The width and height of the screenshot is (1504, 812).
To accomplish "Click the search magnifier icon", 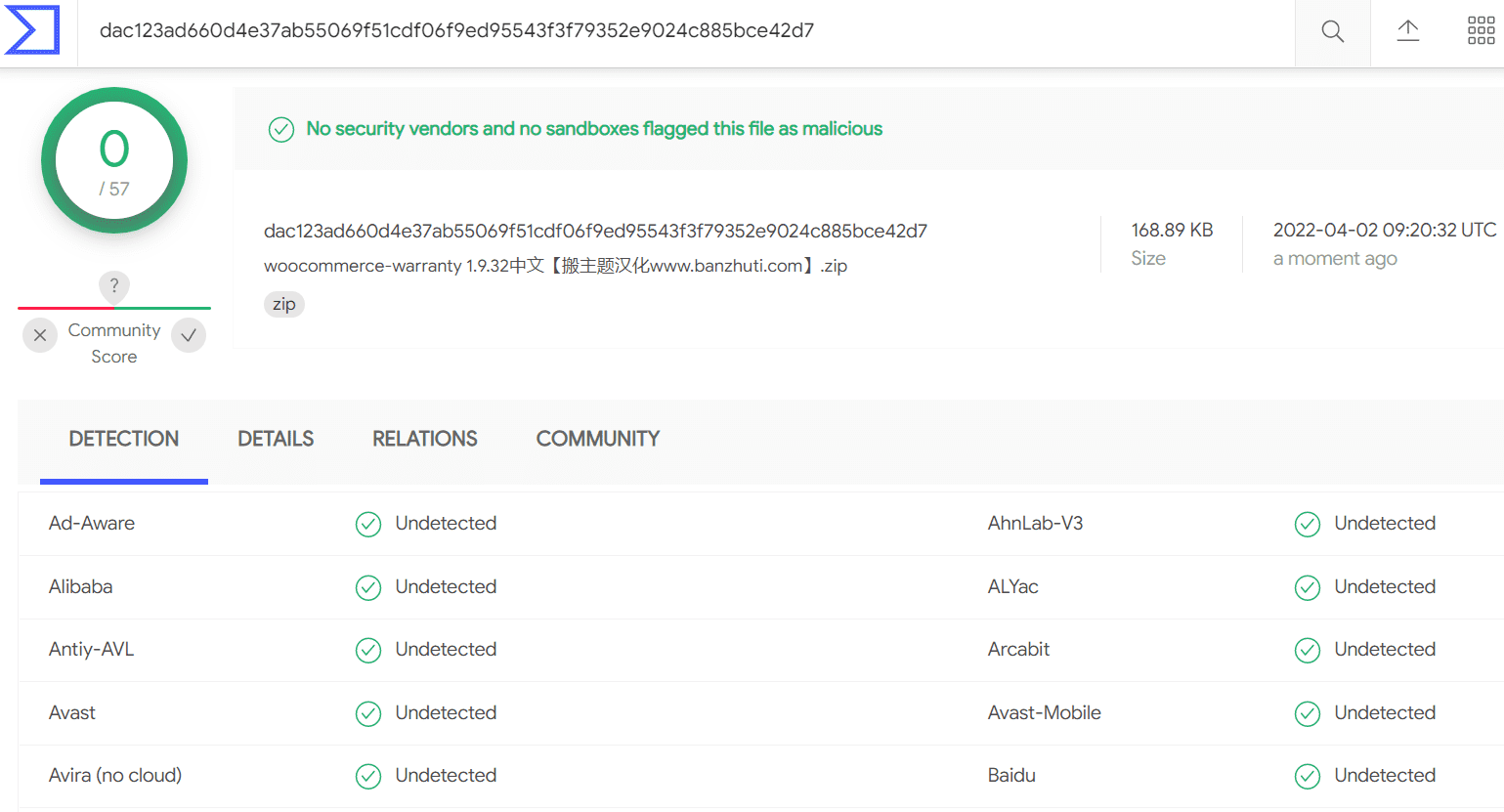I will click(1332, 31).
